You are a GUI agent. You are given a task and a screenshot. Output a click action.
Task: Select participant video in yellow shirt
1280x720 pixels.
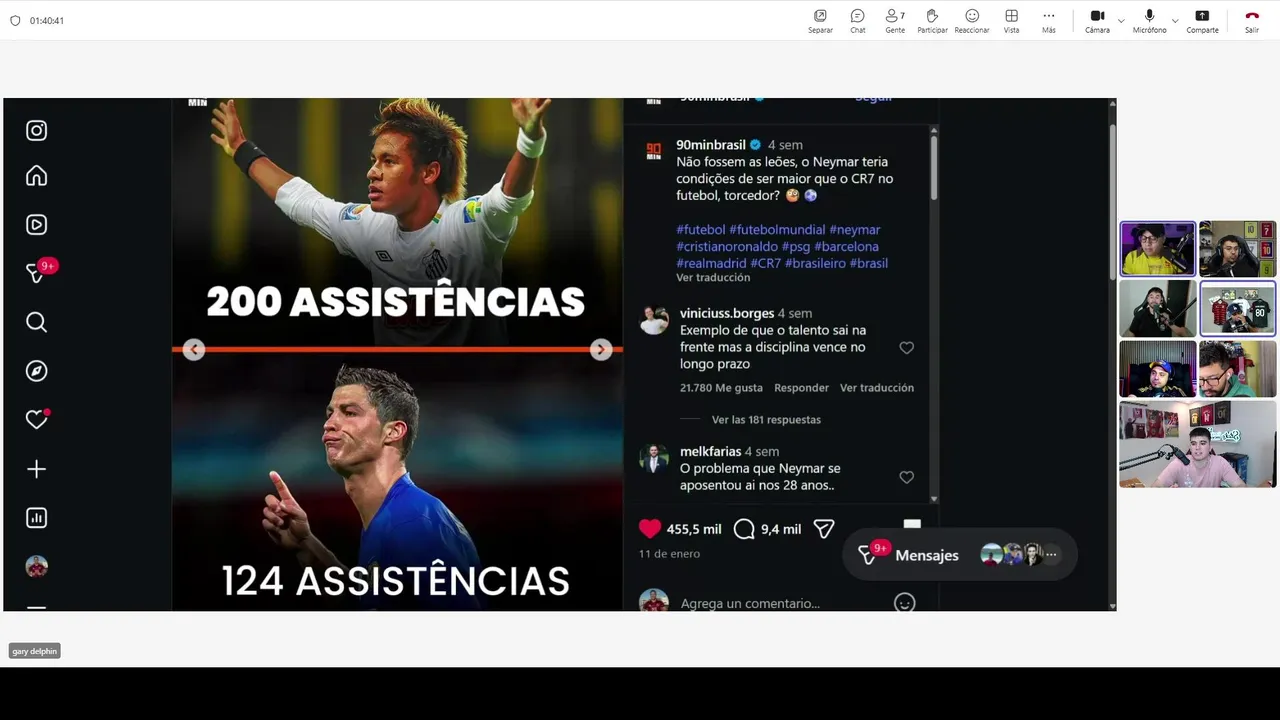click(1157, 249)
